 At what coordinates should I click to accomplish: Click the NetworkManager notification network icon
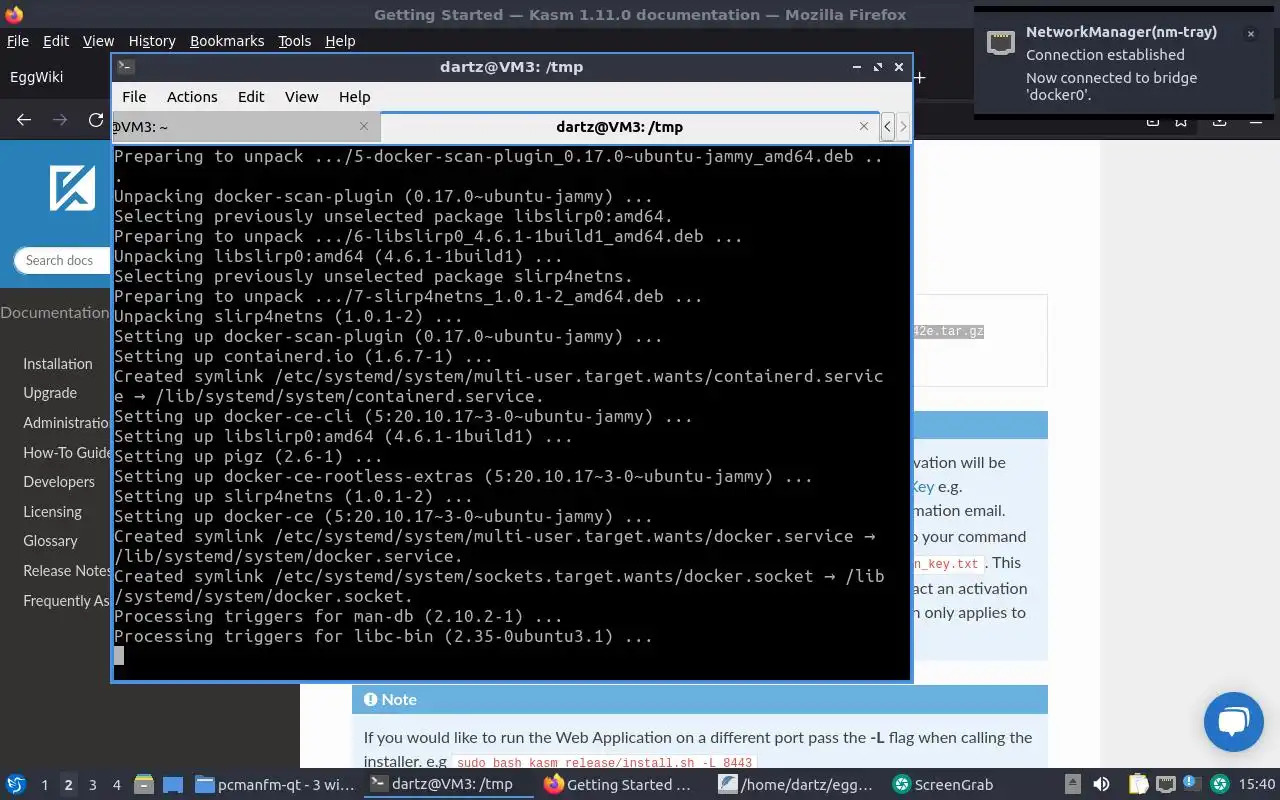(1000, 43)
